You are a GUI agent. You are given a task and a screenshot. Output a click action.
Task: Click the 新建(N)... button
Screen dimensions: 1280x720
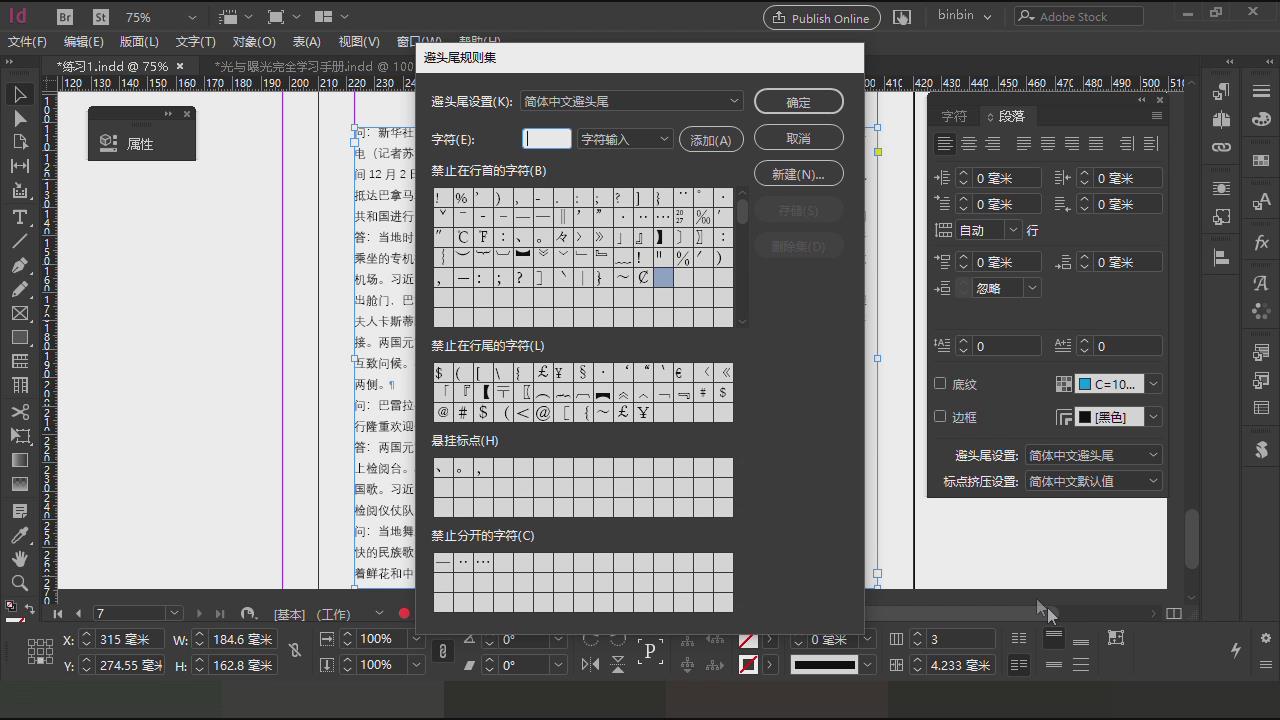(x=798, y=174)
